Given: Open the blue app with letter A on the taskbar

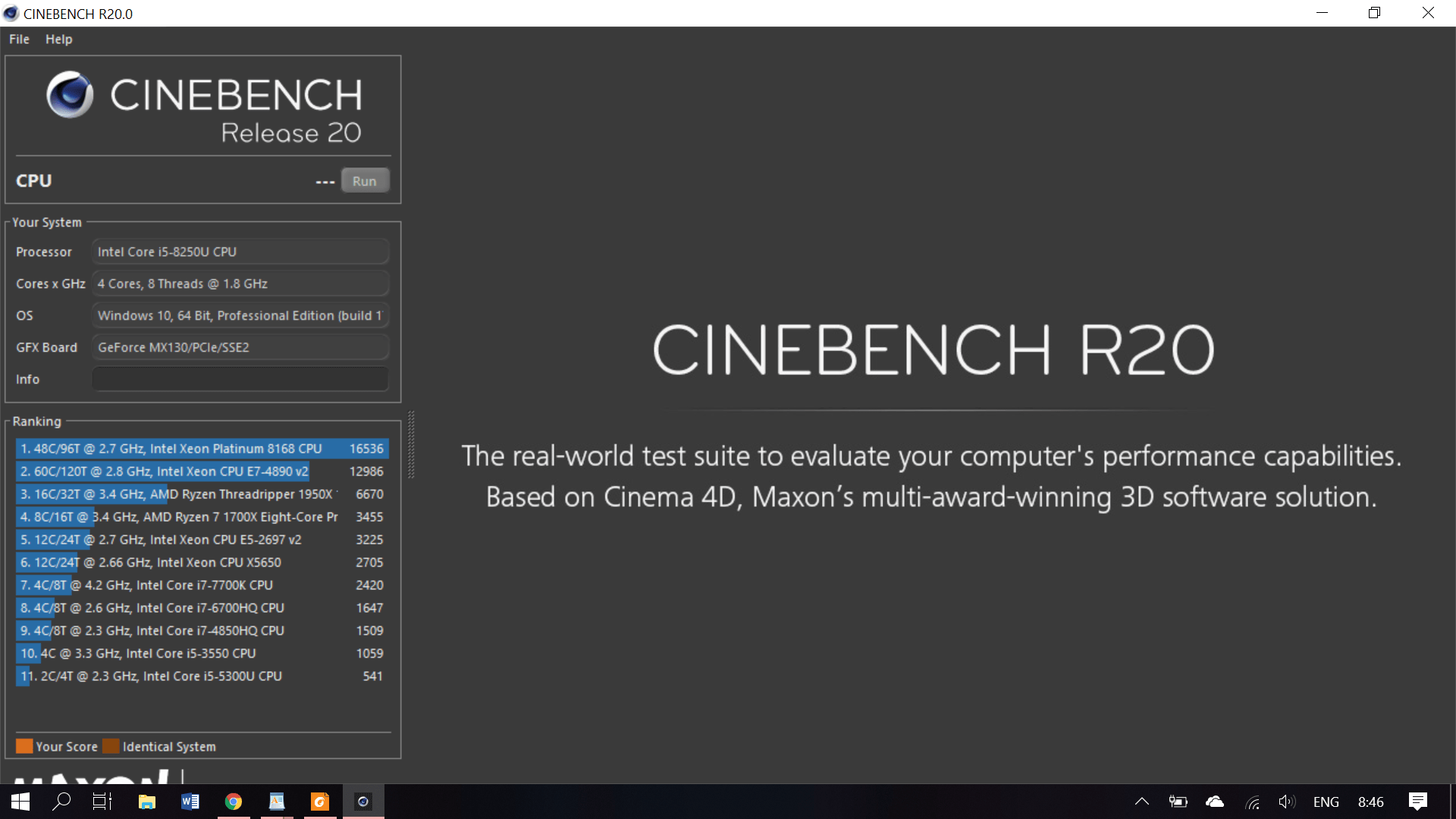Looking at the screenshot, I should pyautogui.click(x=277, y=802).
